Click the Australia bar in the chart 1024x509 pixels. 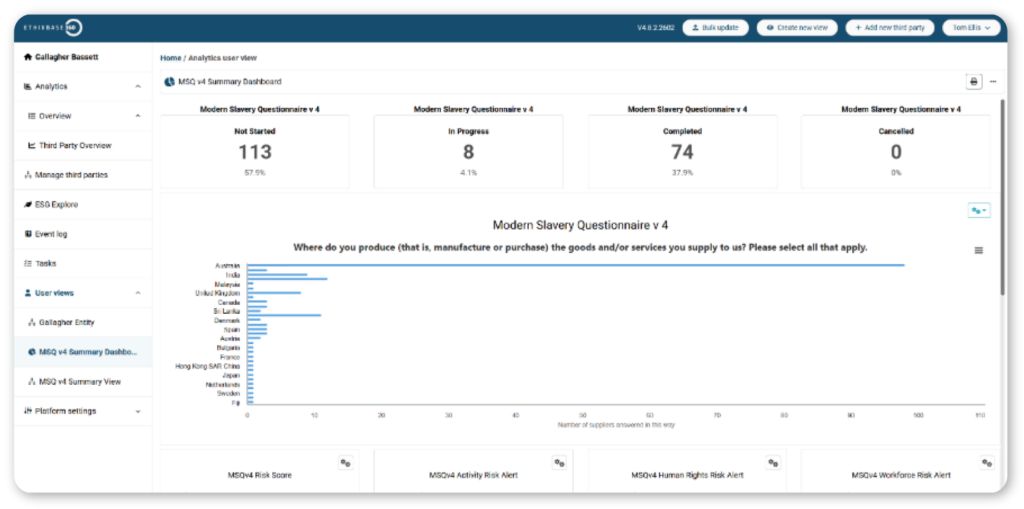(575, 265)
